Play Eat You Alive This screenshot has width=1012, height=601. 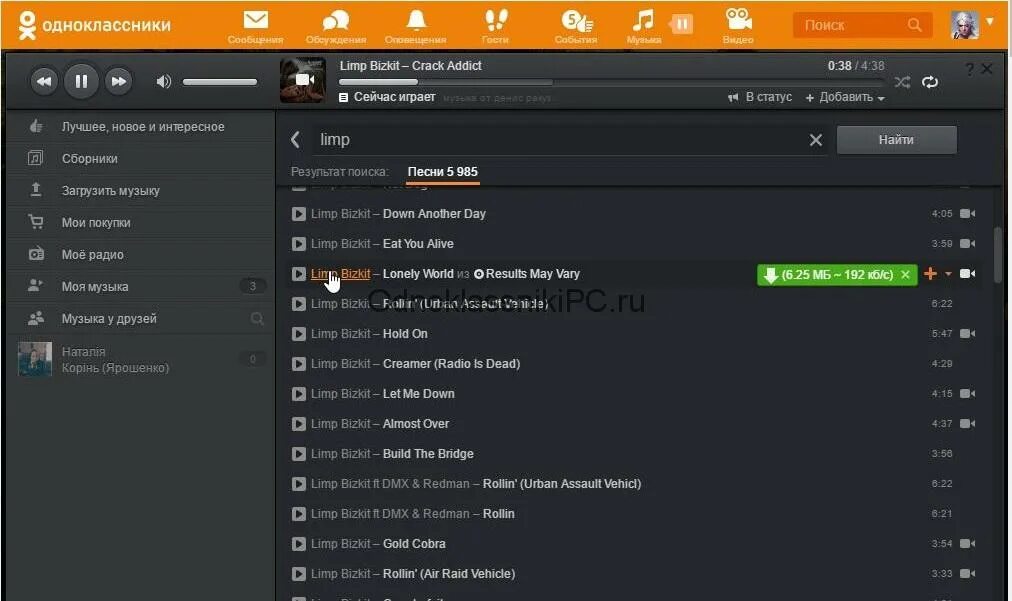pos(298,244)
